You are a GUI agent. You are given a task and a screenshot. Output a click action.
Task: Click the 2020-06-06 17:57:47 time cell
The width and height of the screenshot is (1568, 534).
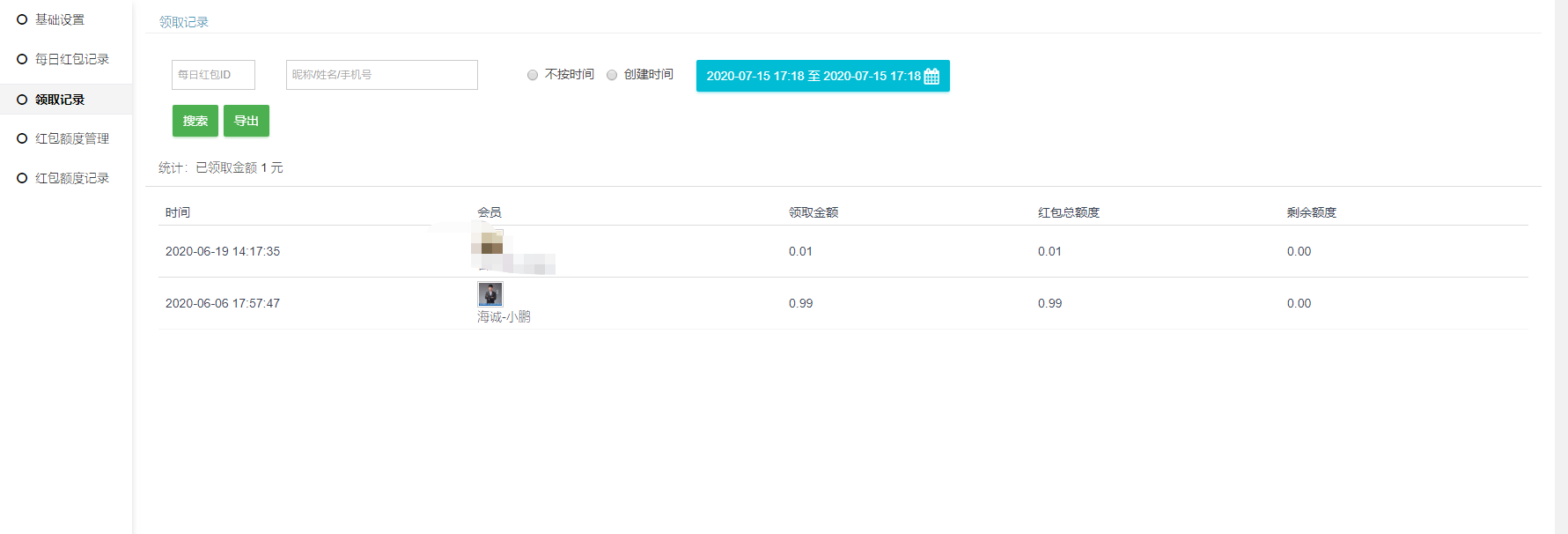click(x=223, y=303)
